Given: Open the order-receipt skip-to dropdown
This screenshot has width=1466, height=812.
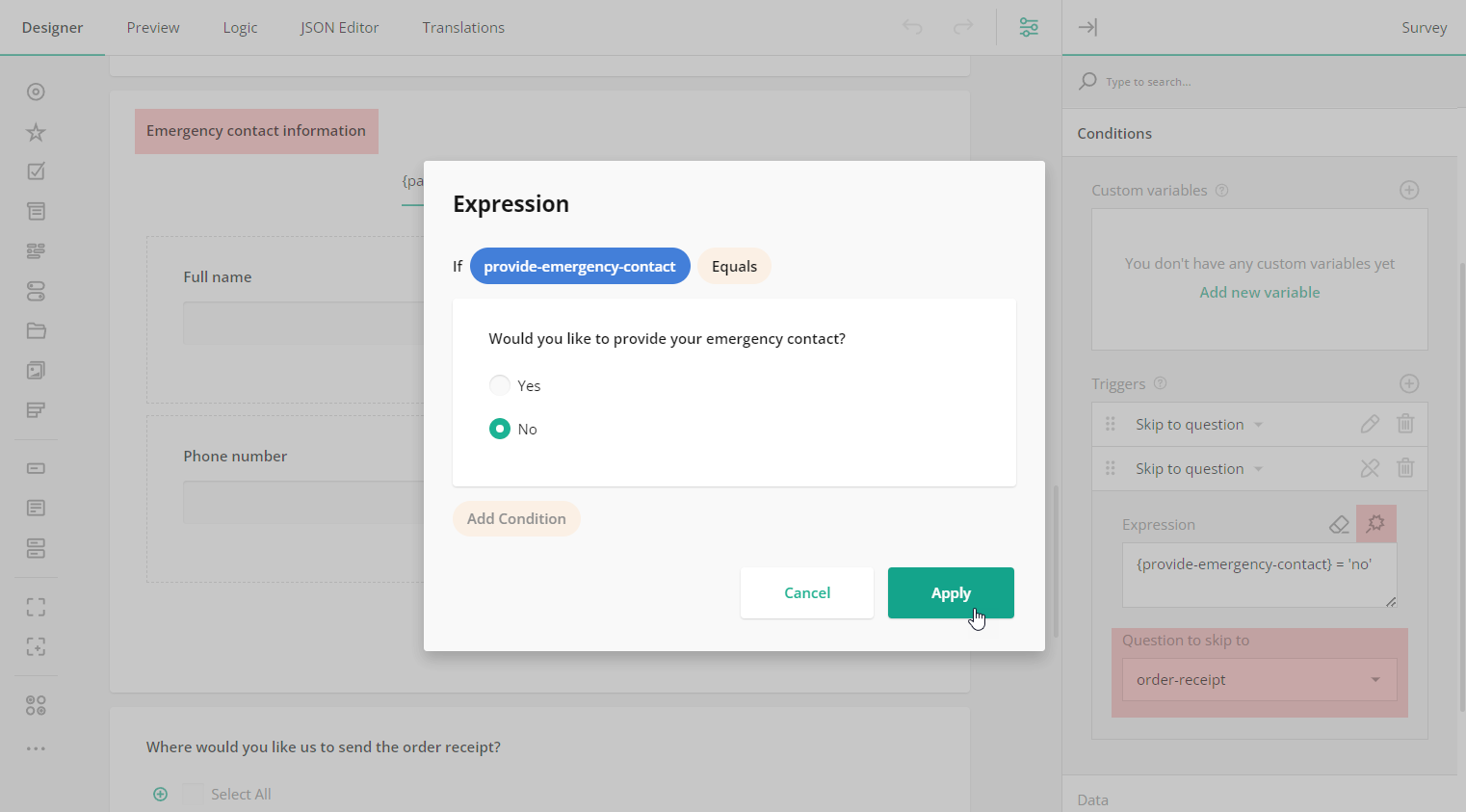Looking at the screenshot, I should coord(1259,679).
